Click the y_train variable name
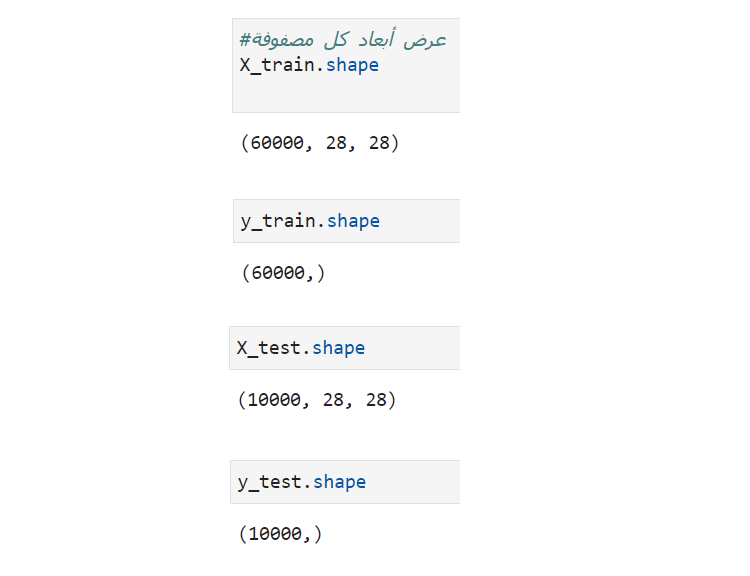 (x=278, y=222)
